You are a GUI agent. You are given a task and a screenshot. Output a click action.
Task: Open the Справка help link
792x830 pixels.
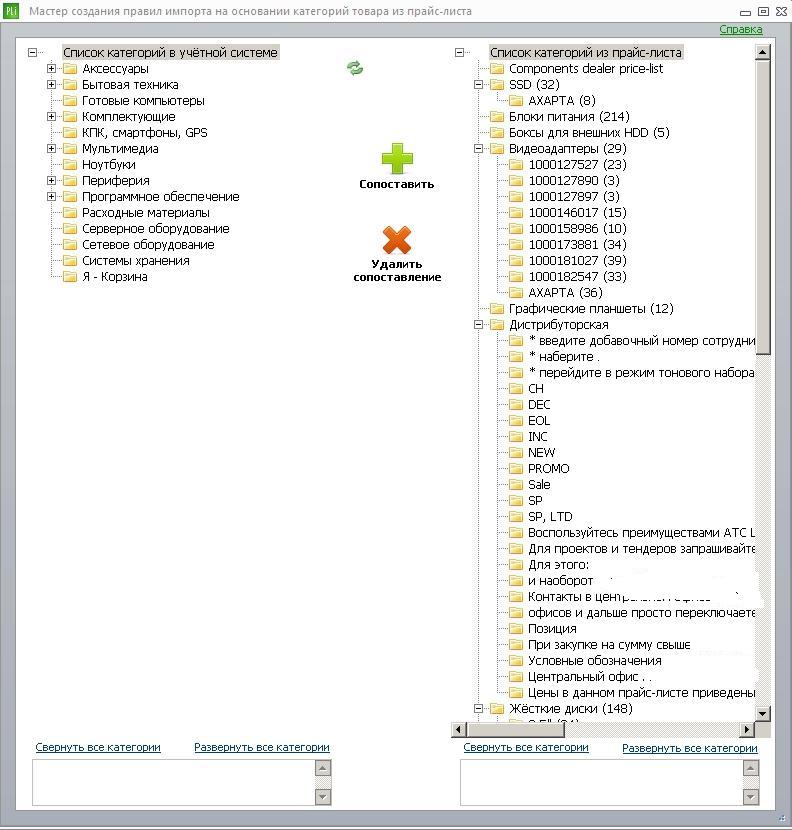click(741, 30)
